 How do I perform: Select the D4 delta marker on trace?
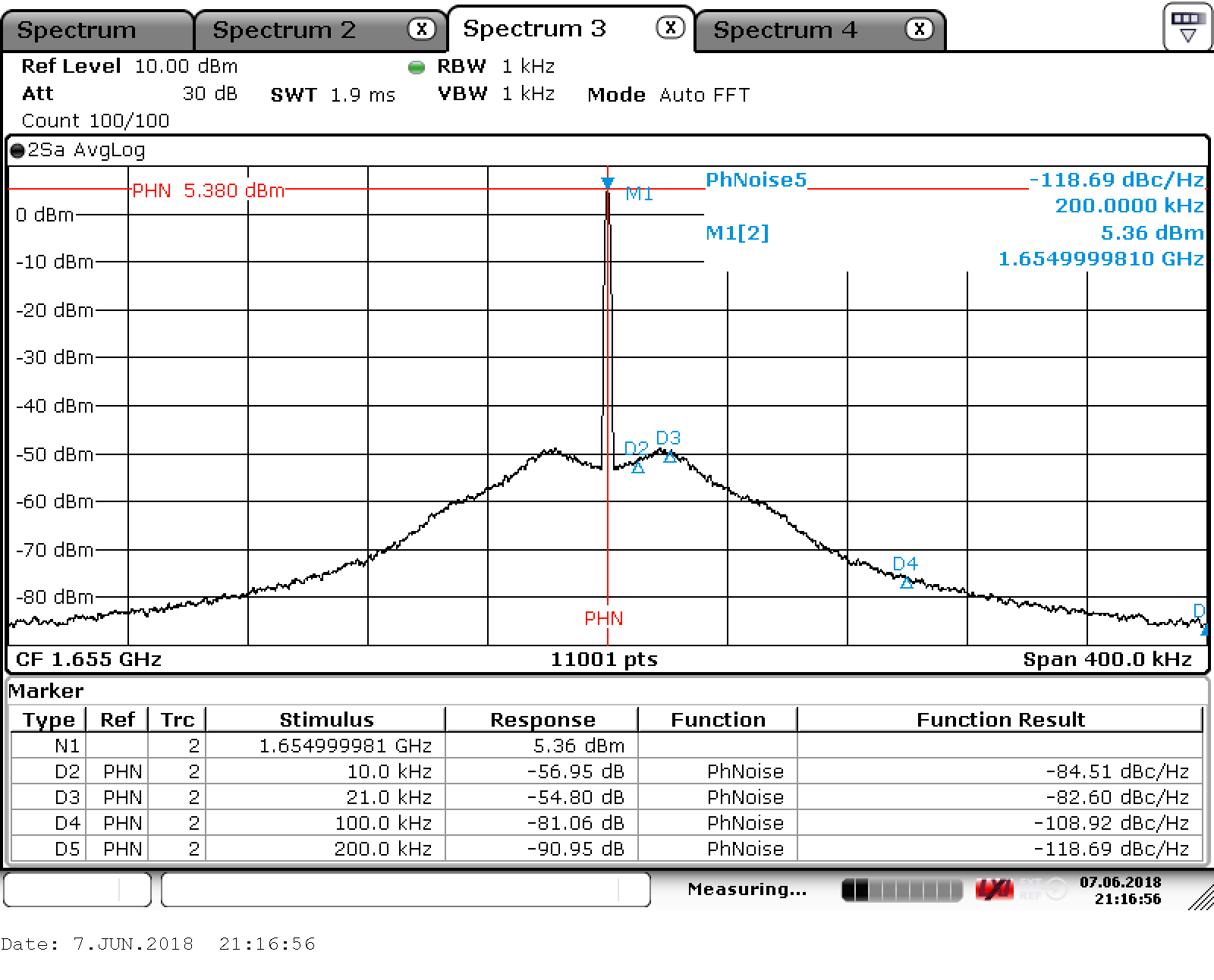(x=906, y=582)
